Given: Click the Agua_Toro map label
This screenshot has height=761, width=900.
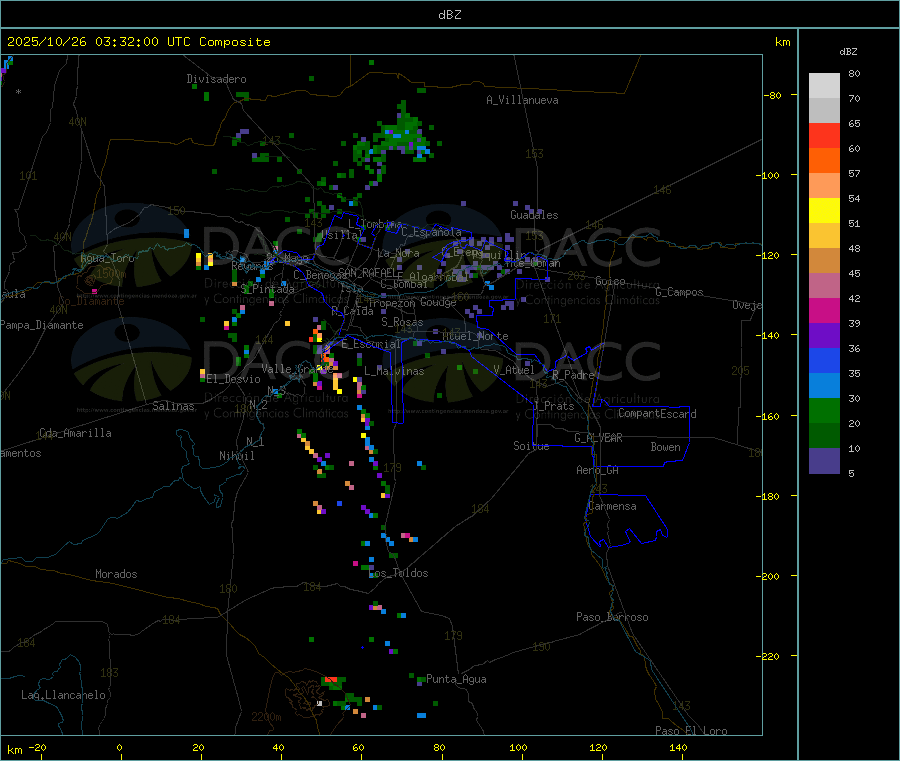Looking at the screenshot, I should 107,258.
